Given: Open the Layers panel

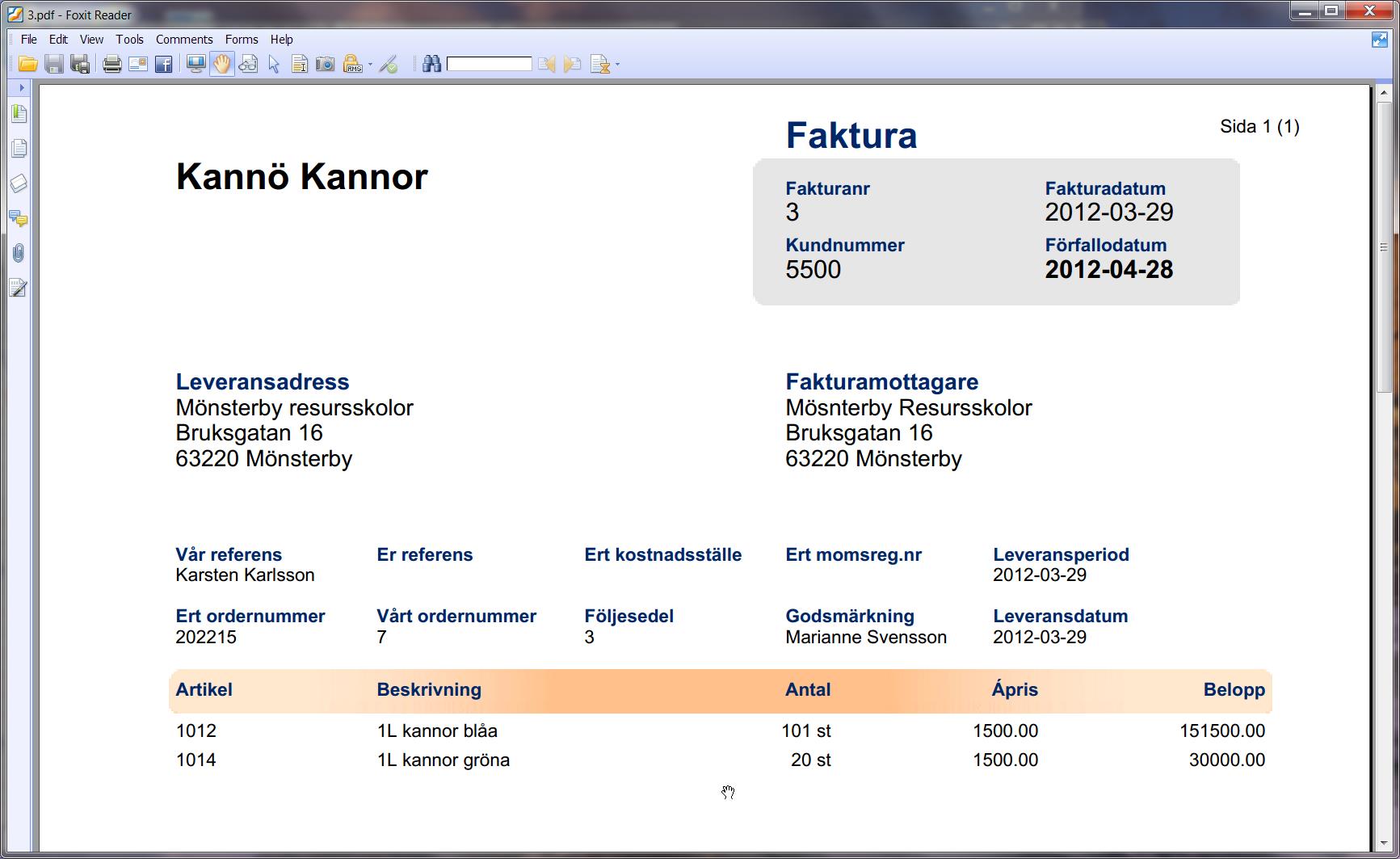Looking at the screenshot, I should (x=19, y=183).
